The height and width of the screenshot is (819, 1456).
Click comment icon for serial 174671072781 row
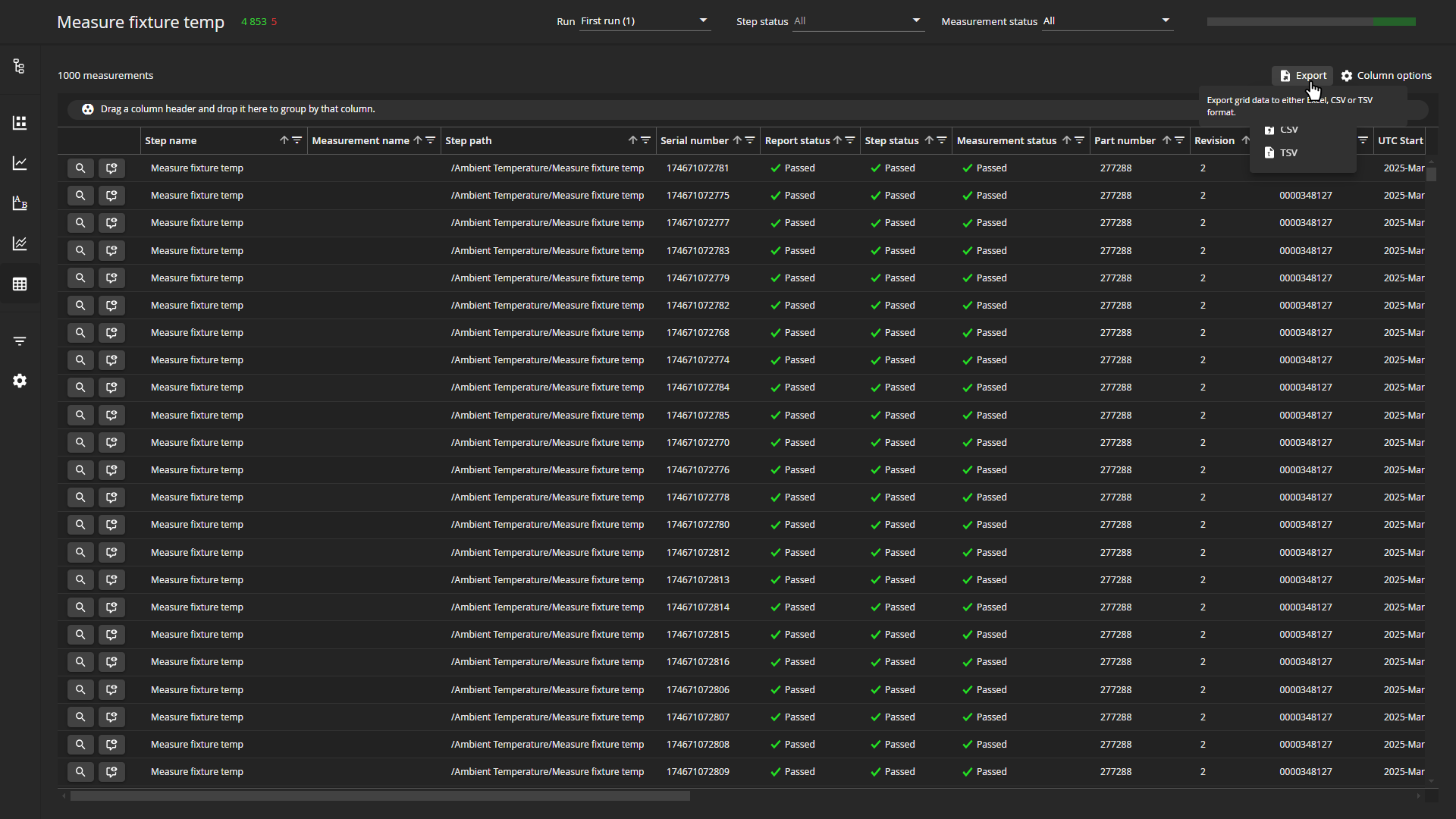point(111,168)
